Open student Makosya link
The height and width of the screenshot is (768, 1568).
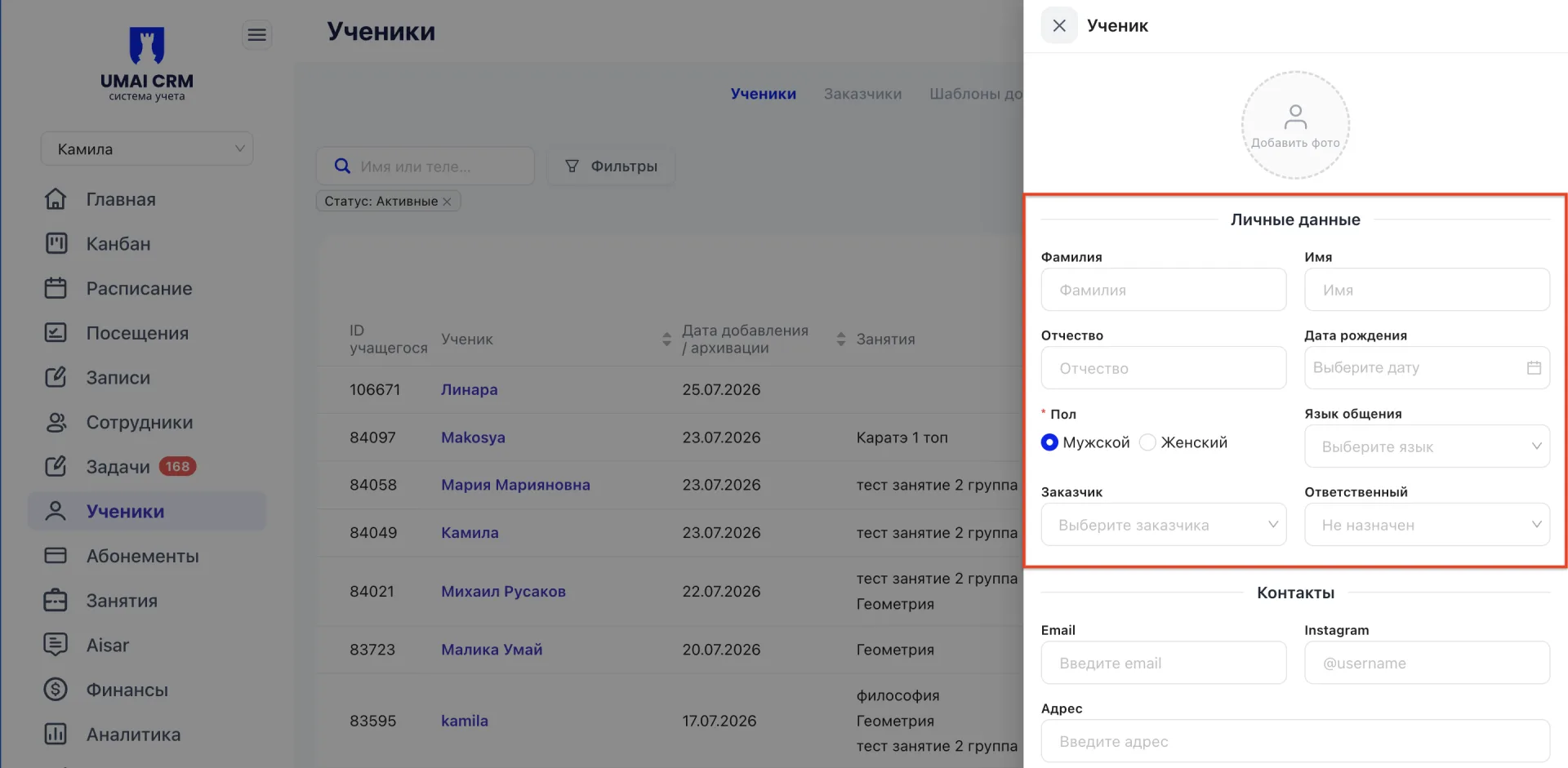(473, 437)
